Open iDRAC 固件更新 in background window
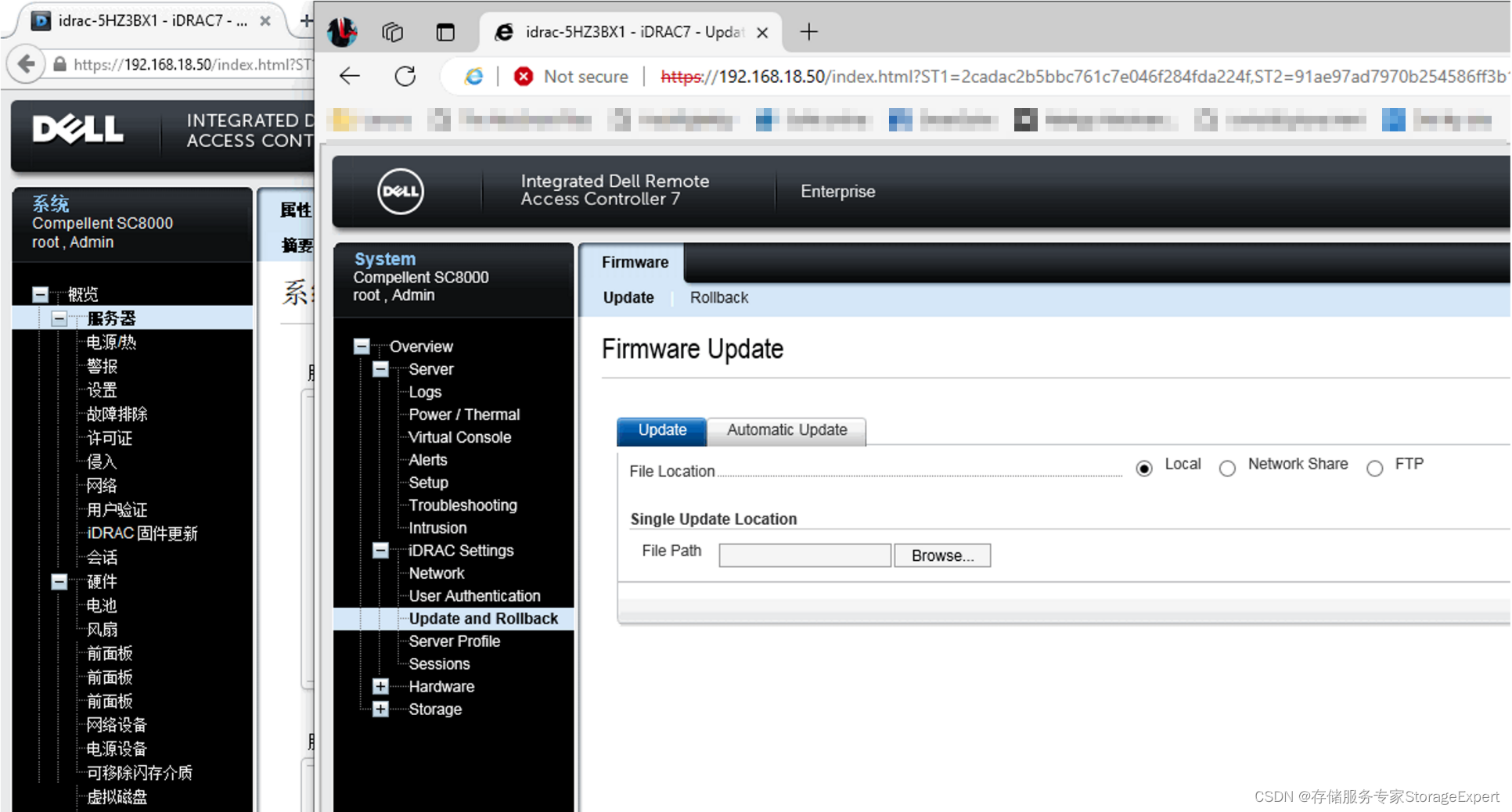1512x812 pixels. click(142, 534)
